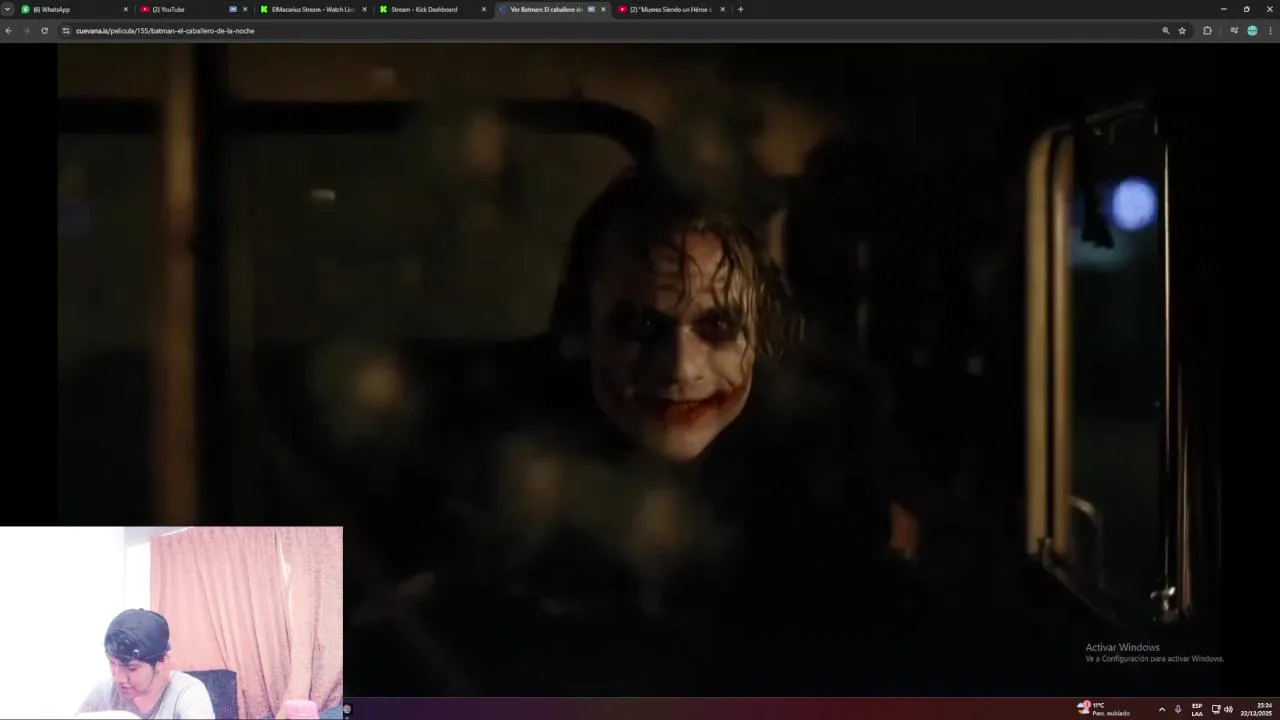Image resolution: width=1280 pixels, height=720 pixels.
Task: Close the Kick Dashboard tab
Action: (484, 9)
